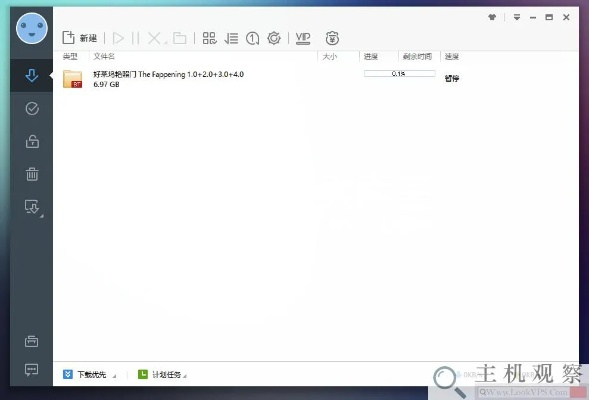
Task: Sort by the 大小 column header
Action: 330,56
